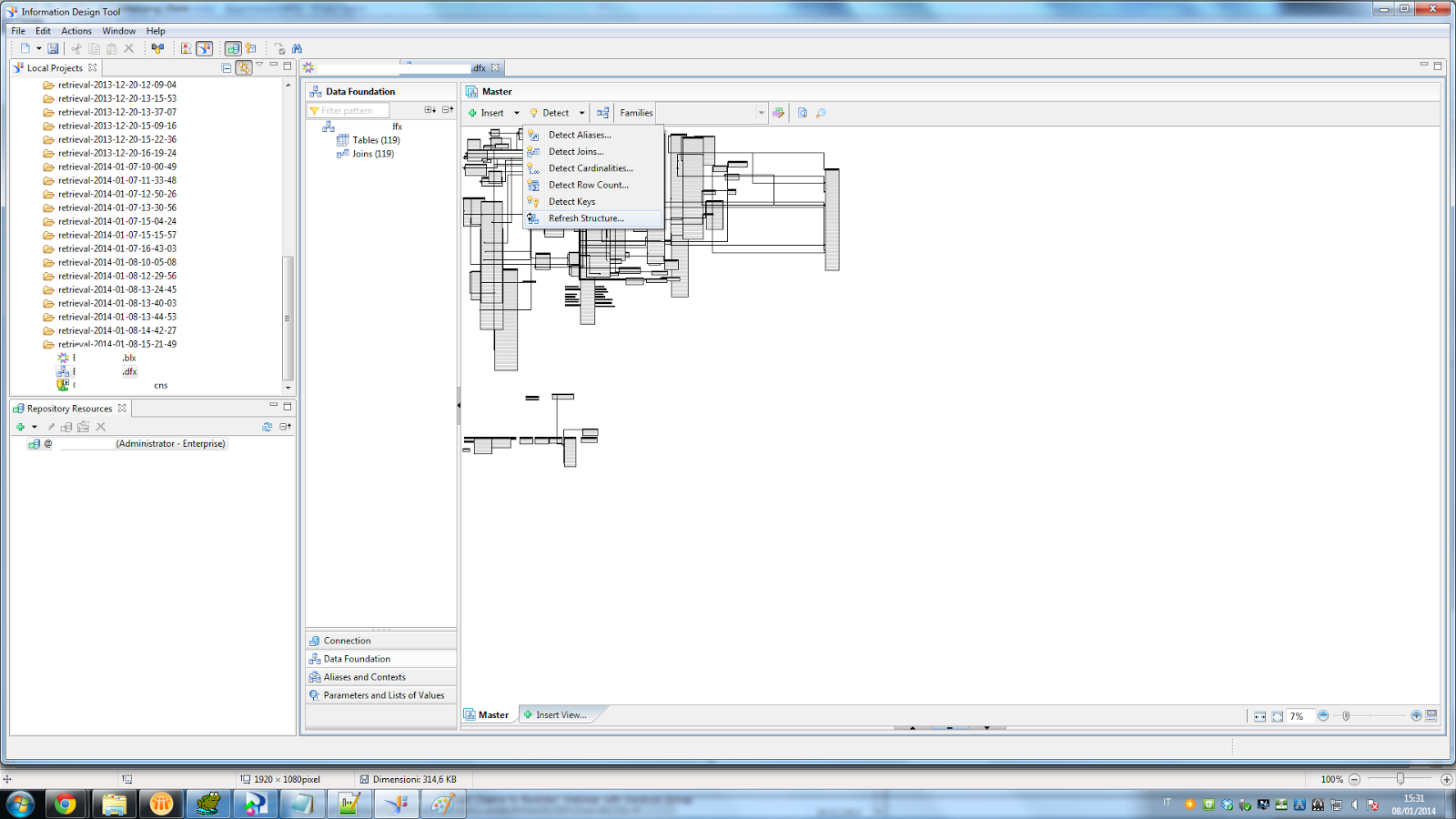This screenshot has width=1456, height=819.
Task: Click the binoculars search icon in main toolbar
Action: [x=297, y=48]
